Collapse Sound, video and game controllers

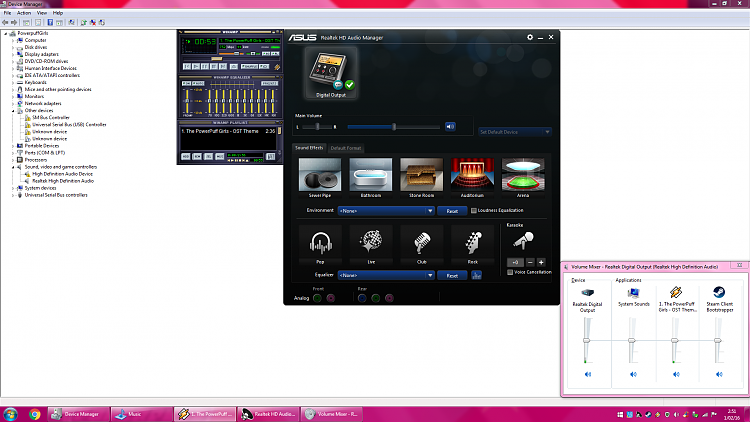[13, 167]
